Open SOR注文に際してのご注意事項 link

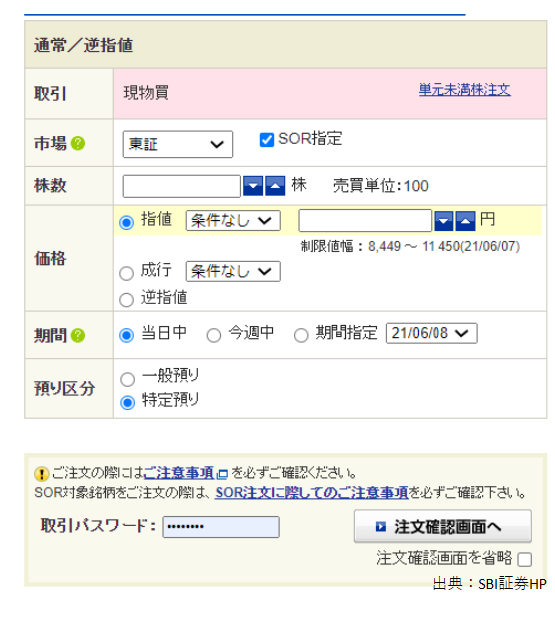[312, 493]
